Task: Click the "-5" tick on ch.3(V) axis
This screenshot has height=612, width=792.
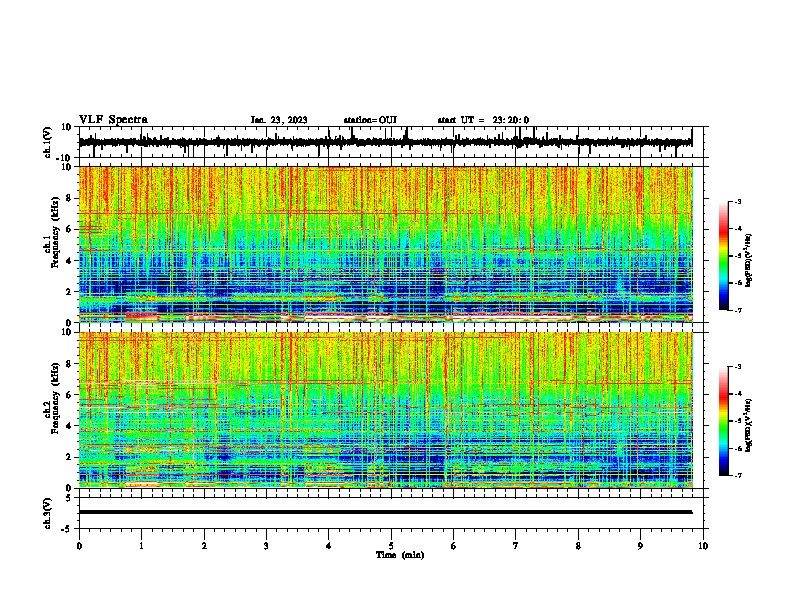Action: pos(67,529)
